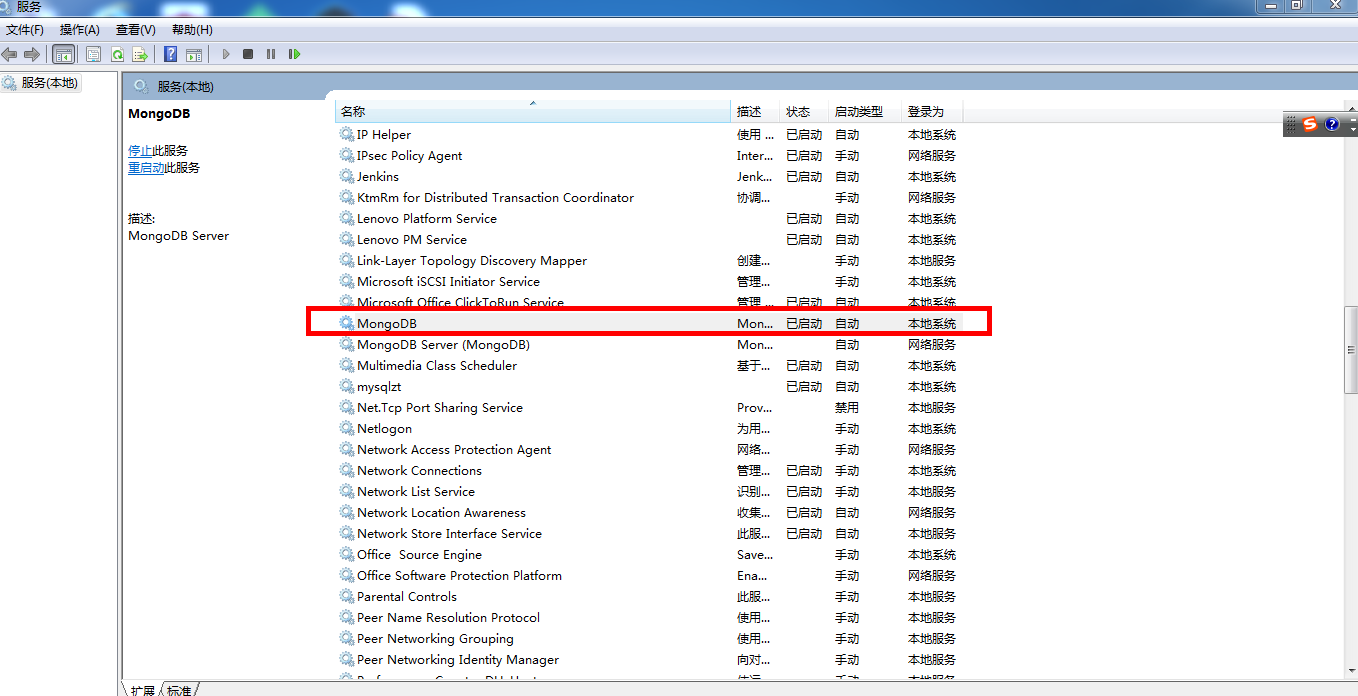Image resolution: width=1358 pixels, height=696 pixels.
Task: Click the gear icon beside Office Source Engine
Action: [x=347, y=554]
